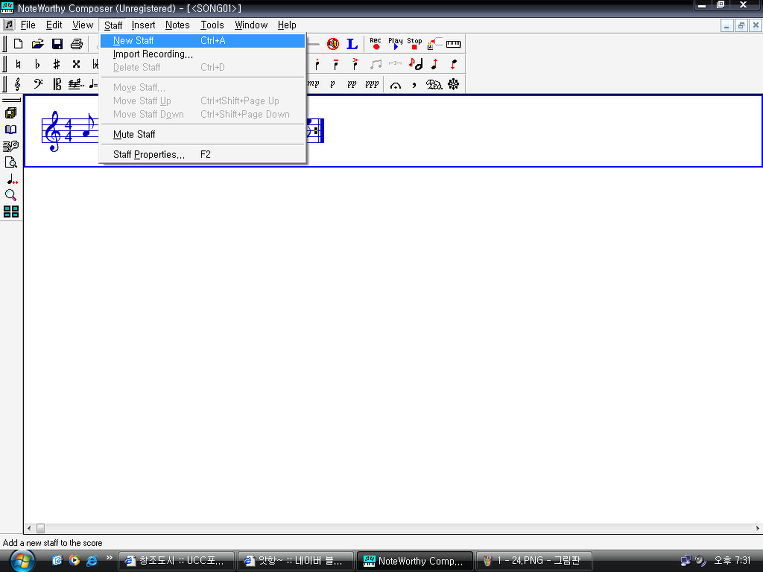Toggle the muted speaker icon
Image resolution: width=763 pixels, height=572 pixels.
click(x=333, y=44)
